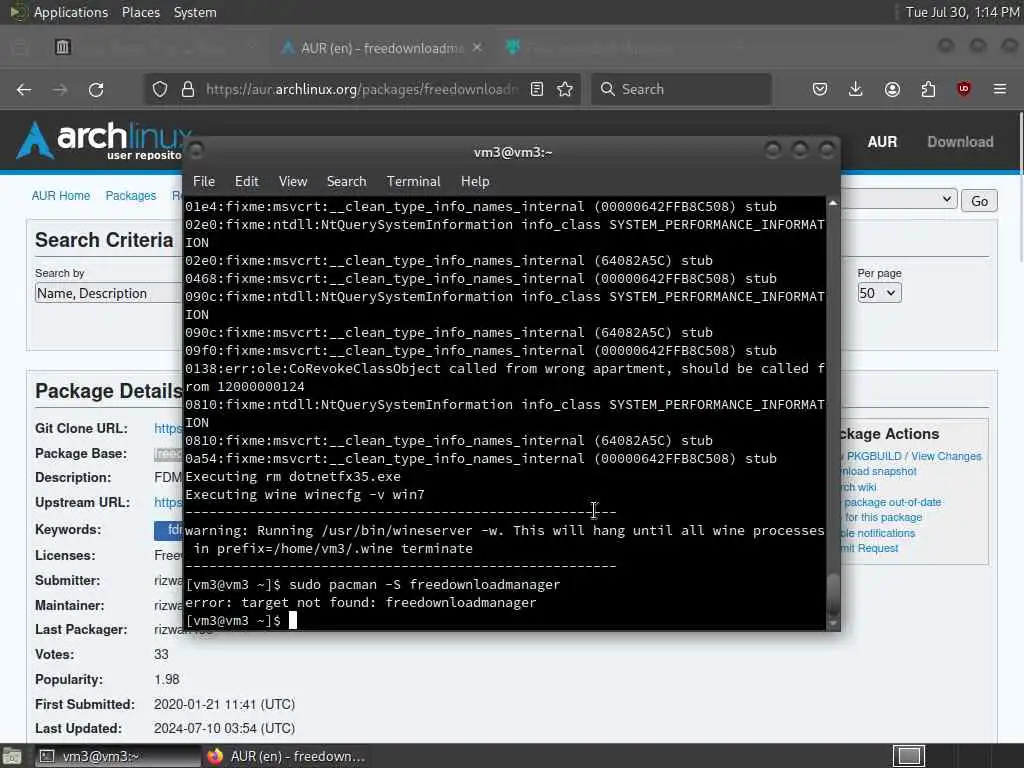Click Popularity value 1.98
This screenshot has height=768, width=1024.
coord(167,679)
